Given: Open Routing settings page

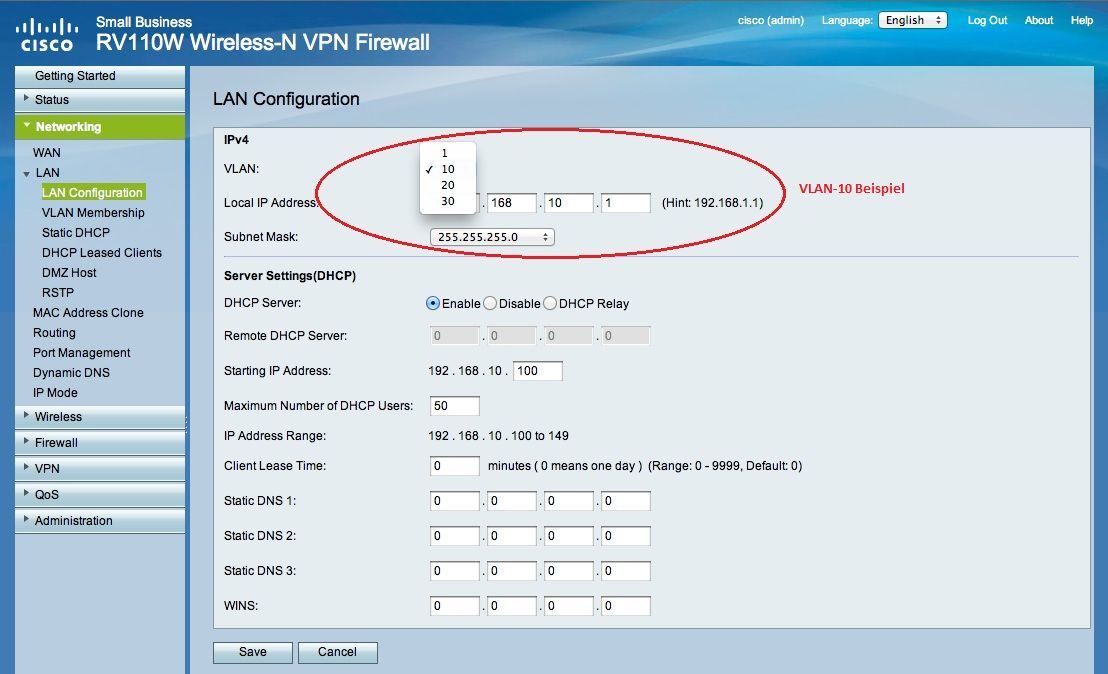Looking at the screenshot, I should 54,333.
